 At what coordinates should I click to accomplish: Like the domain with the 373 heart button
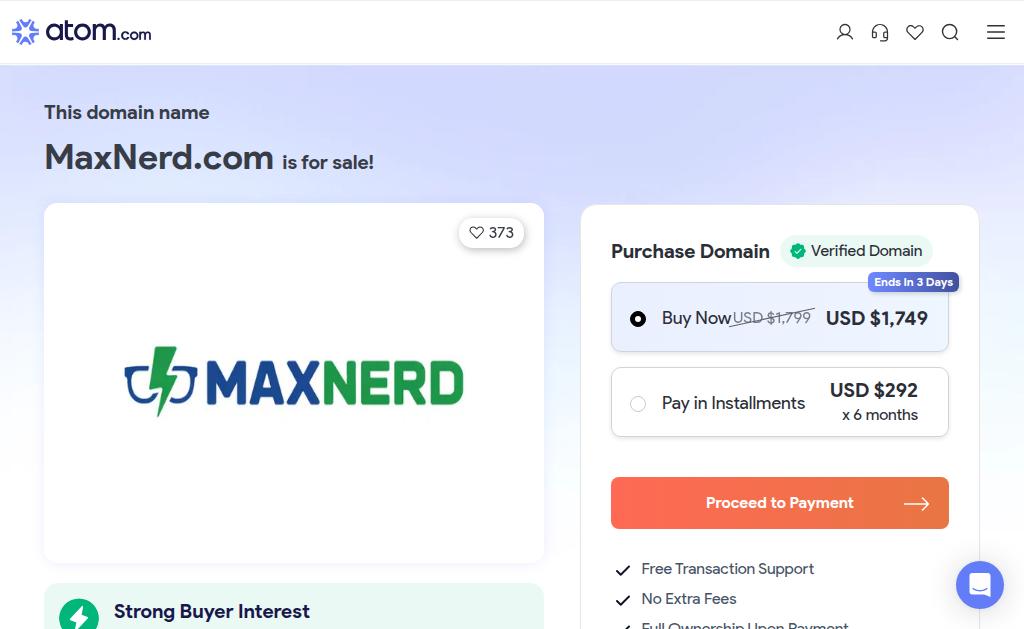(x=491, y=233)
